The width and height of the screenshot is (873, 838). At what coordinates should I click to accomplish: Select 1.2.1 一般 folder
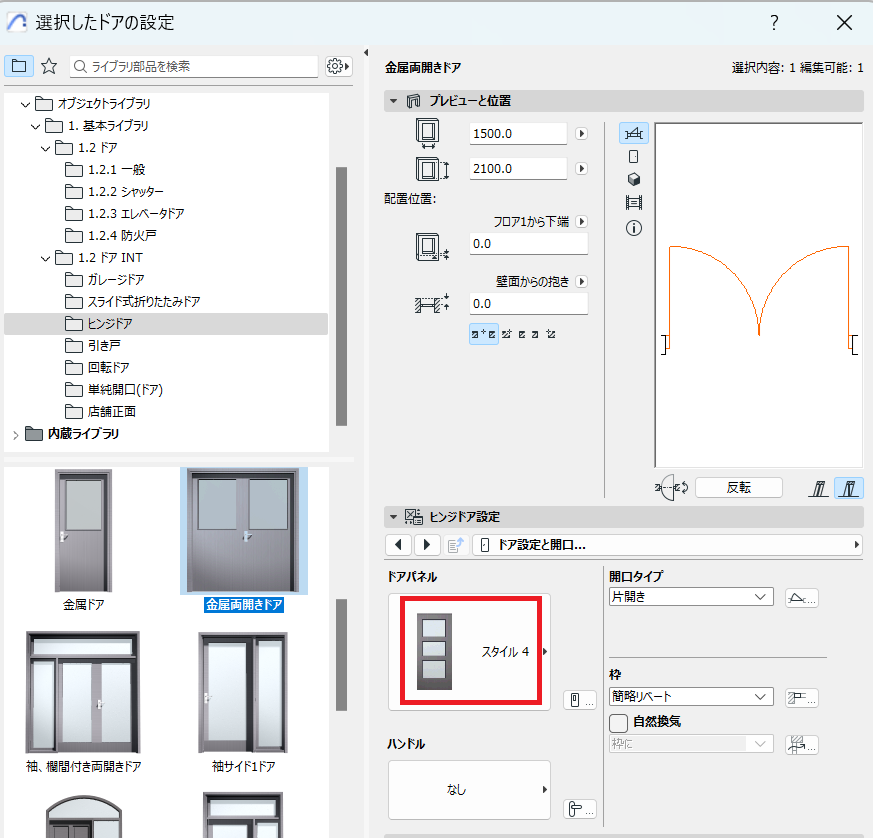[x=105, y=169]
